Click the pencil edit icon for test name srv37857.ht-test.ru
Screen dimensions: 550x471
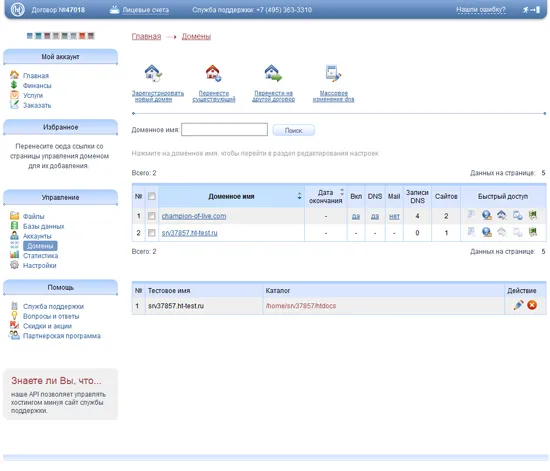tap(518, 305)
